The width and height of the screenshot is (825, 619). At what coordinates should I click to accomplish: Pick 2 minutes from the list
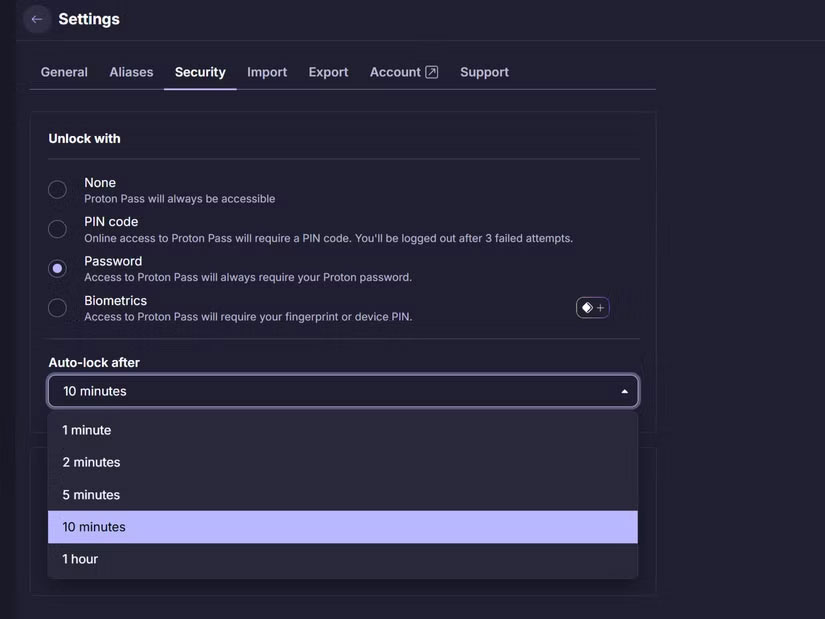(x=91, y=462)
